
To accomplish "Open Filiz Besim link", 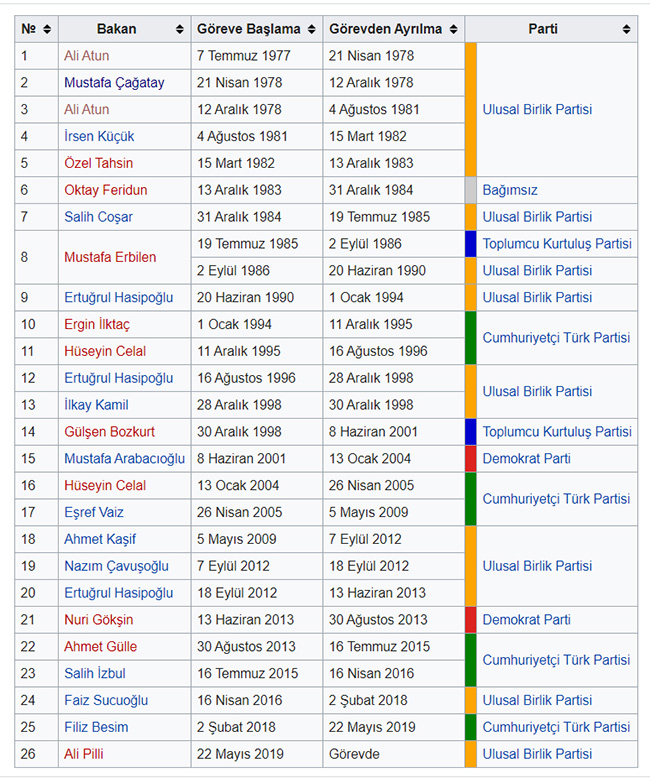I will (96, 727).
